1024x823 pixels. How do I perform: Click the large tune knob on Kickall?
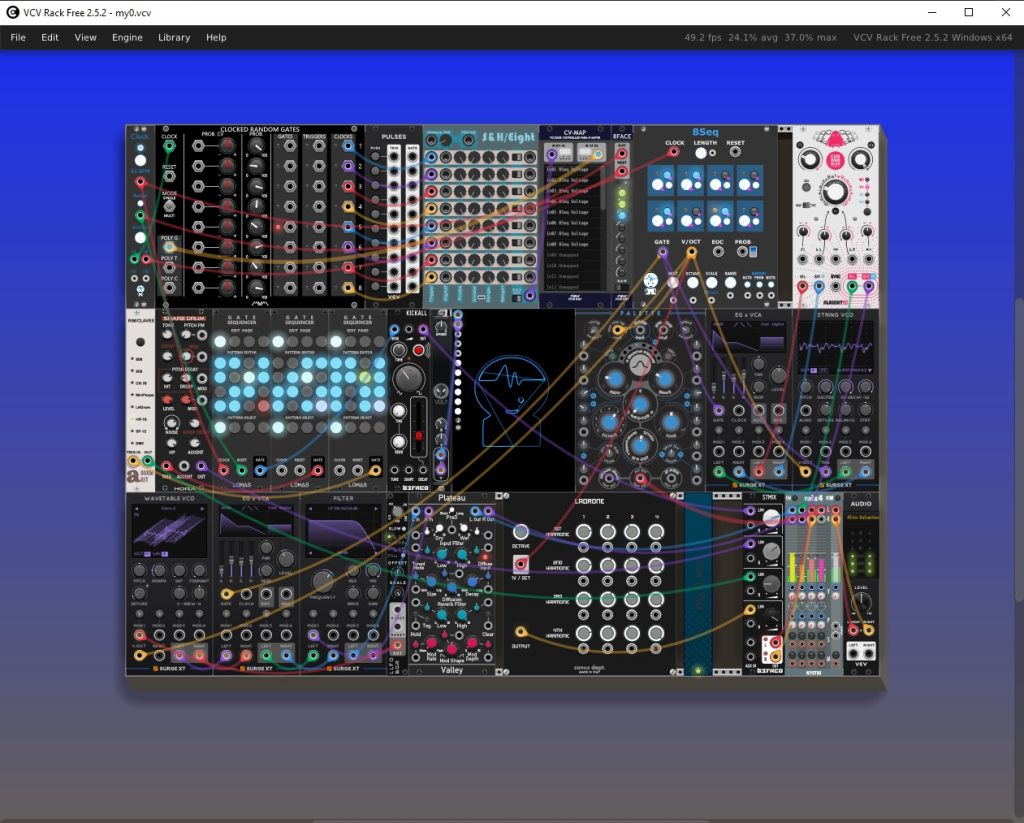click(x=409, y=378)
